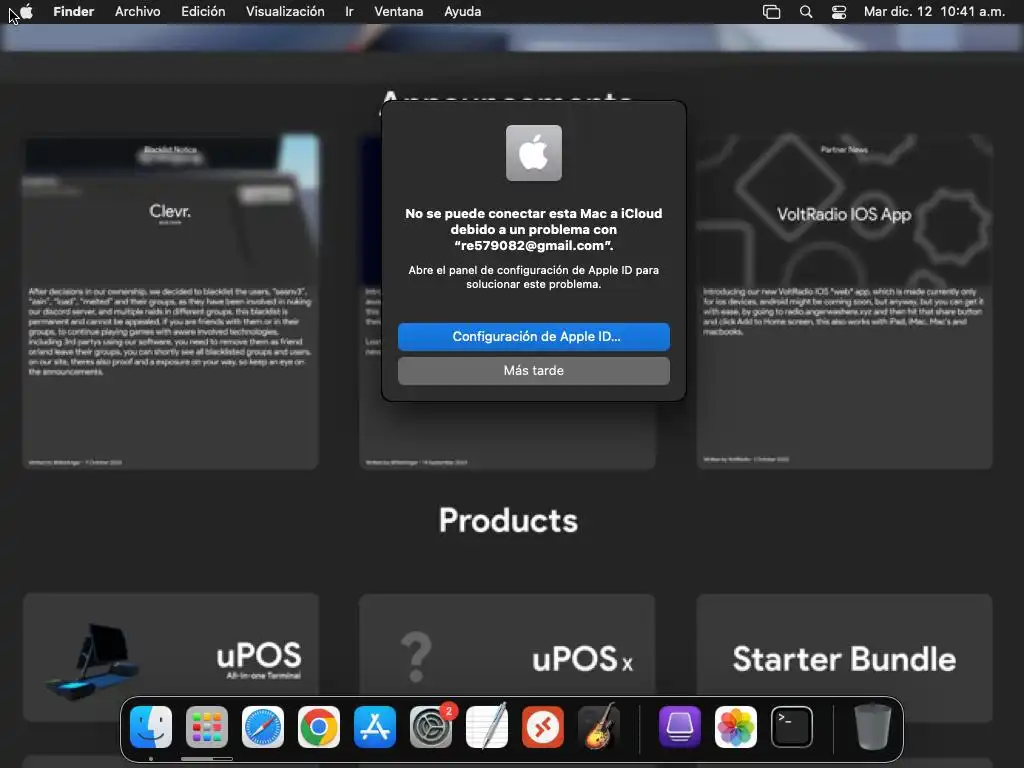Screen dimensions: 1024x768
Task: Open System Settings with badge in Dock
Action: 431,727
